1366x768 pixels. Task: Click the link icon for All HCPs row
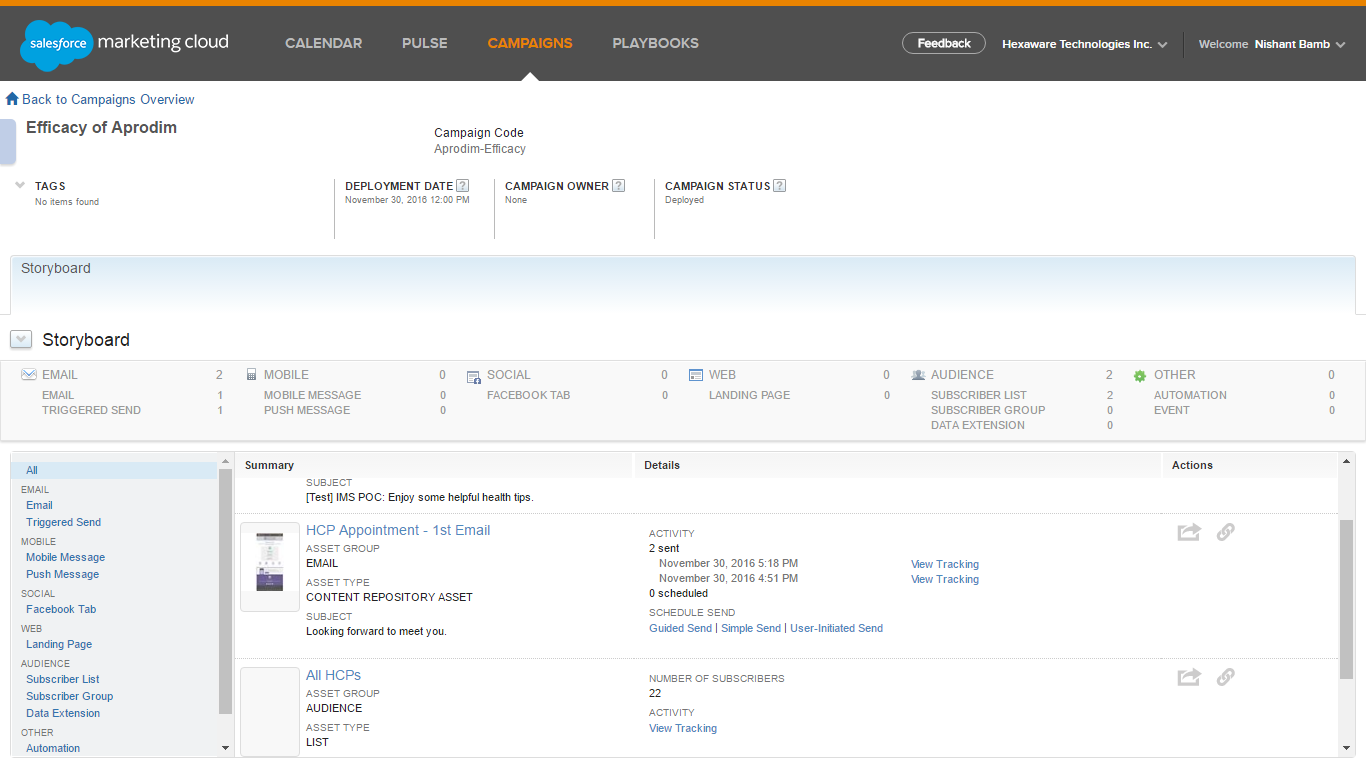tap(1225, 677)
